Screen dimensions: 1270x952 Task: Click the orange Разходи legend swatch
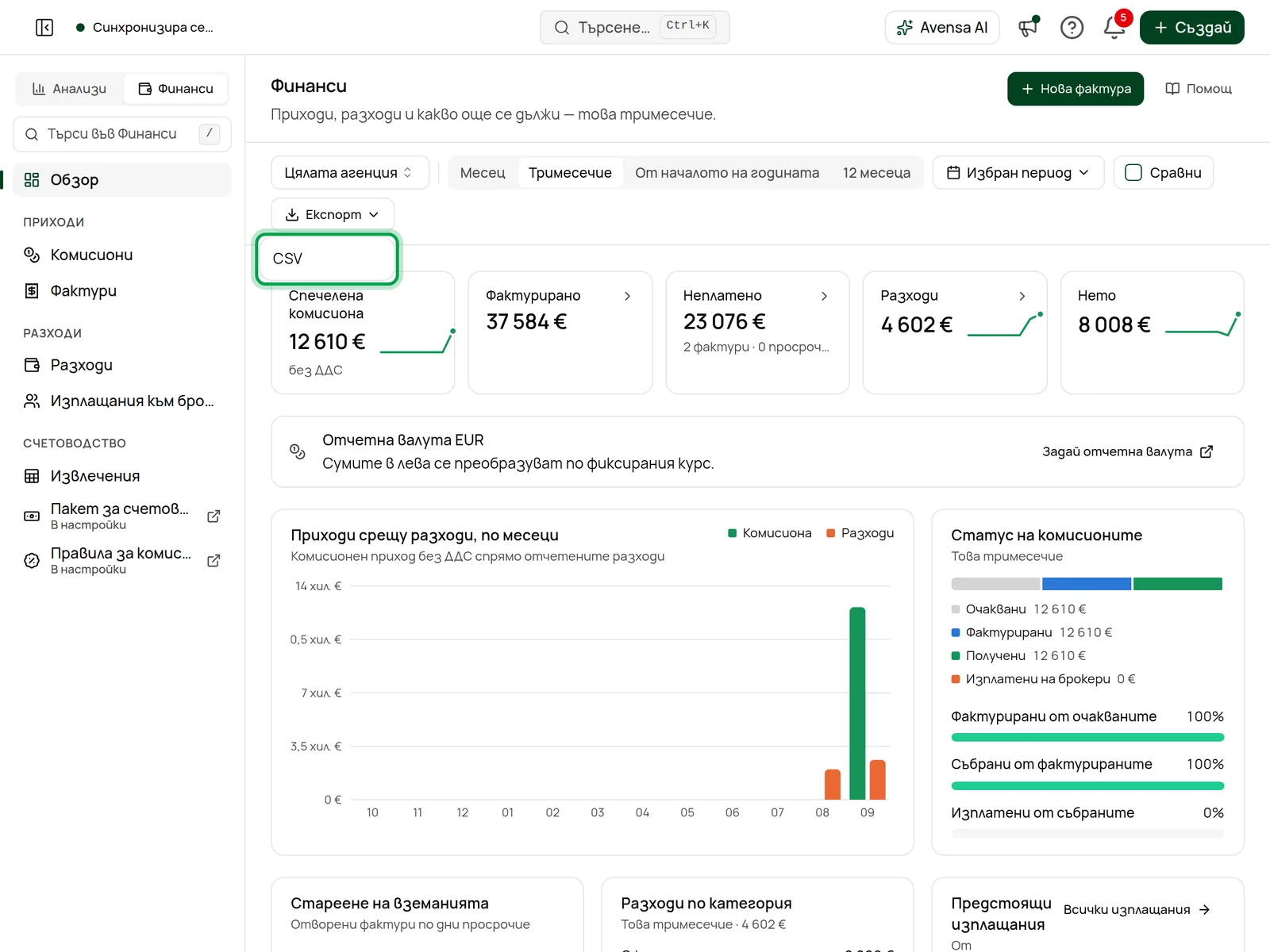(x=831, y=533)
